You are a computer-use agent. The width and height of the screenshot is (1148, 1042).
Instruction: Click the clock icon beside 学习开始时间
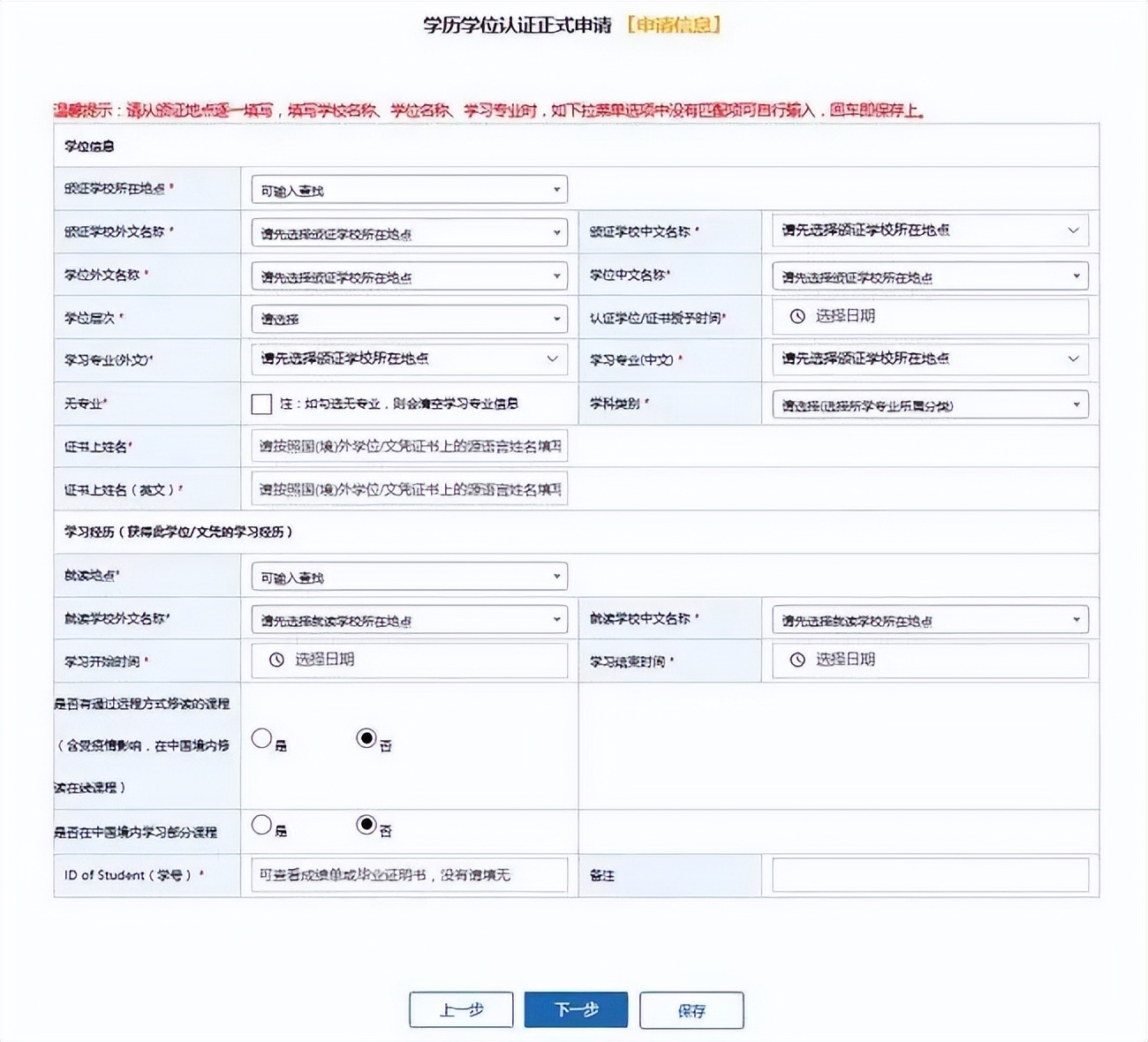(x=273, y=660)
